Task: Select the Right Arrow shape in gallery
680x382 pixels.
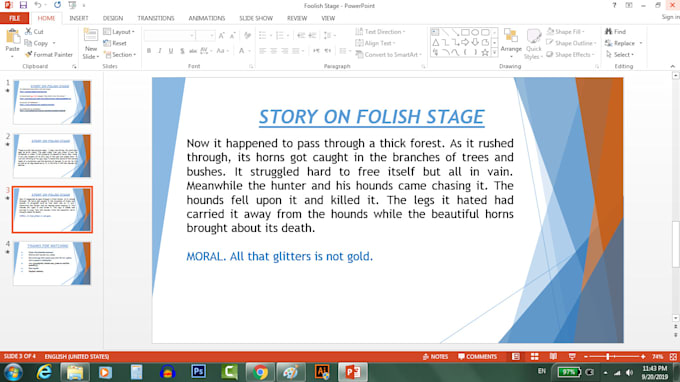Action: click(x=465, y=42)
